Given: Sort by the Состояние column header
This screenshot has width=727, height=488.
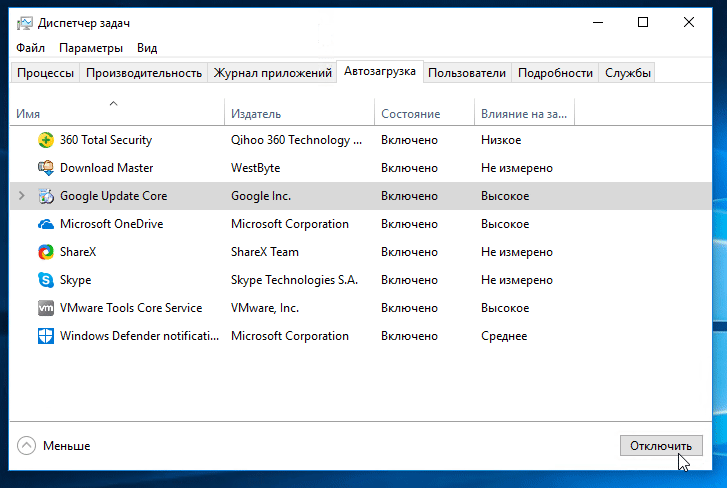Looking at the screenshot, I should point(424,112).
